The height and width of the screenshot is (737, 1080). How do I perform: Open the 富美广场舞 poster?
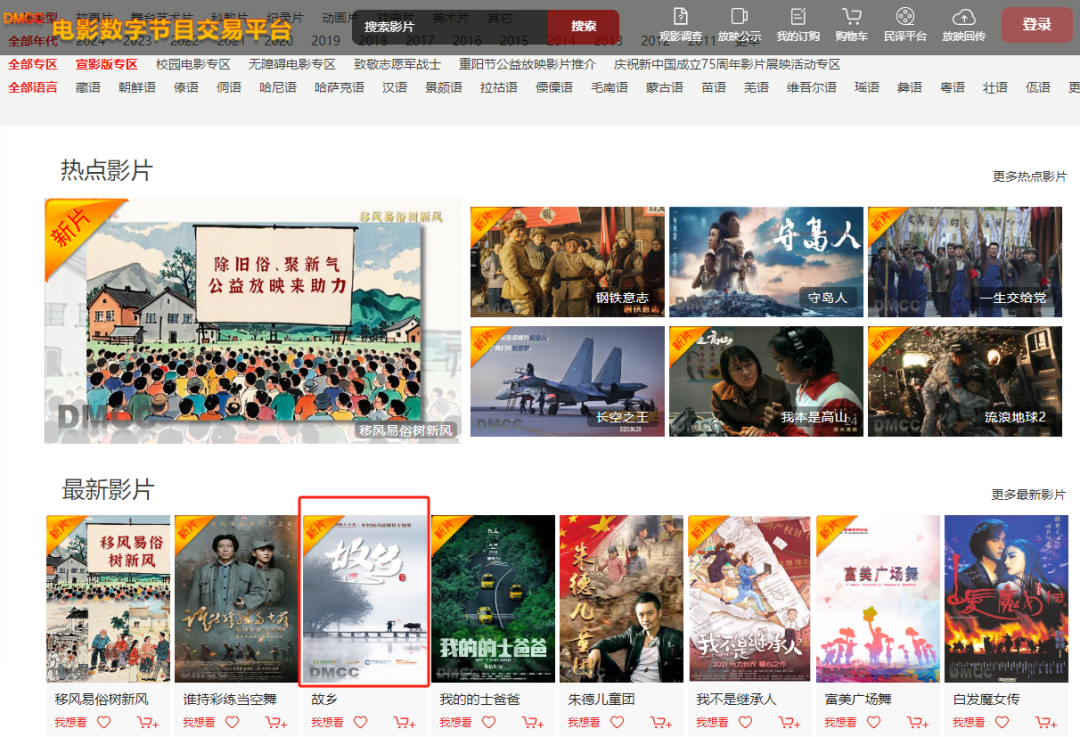pyautogui.click(x=878, y=599)
